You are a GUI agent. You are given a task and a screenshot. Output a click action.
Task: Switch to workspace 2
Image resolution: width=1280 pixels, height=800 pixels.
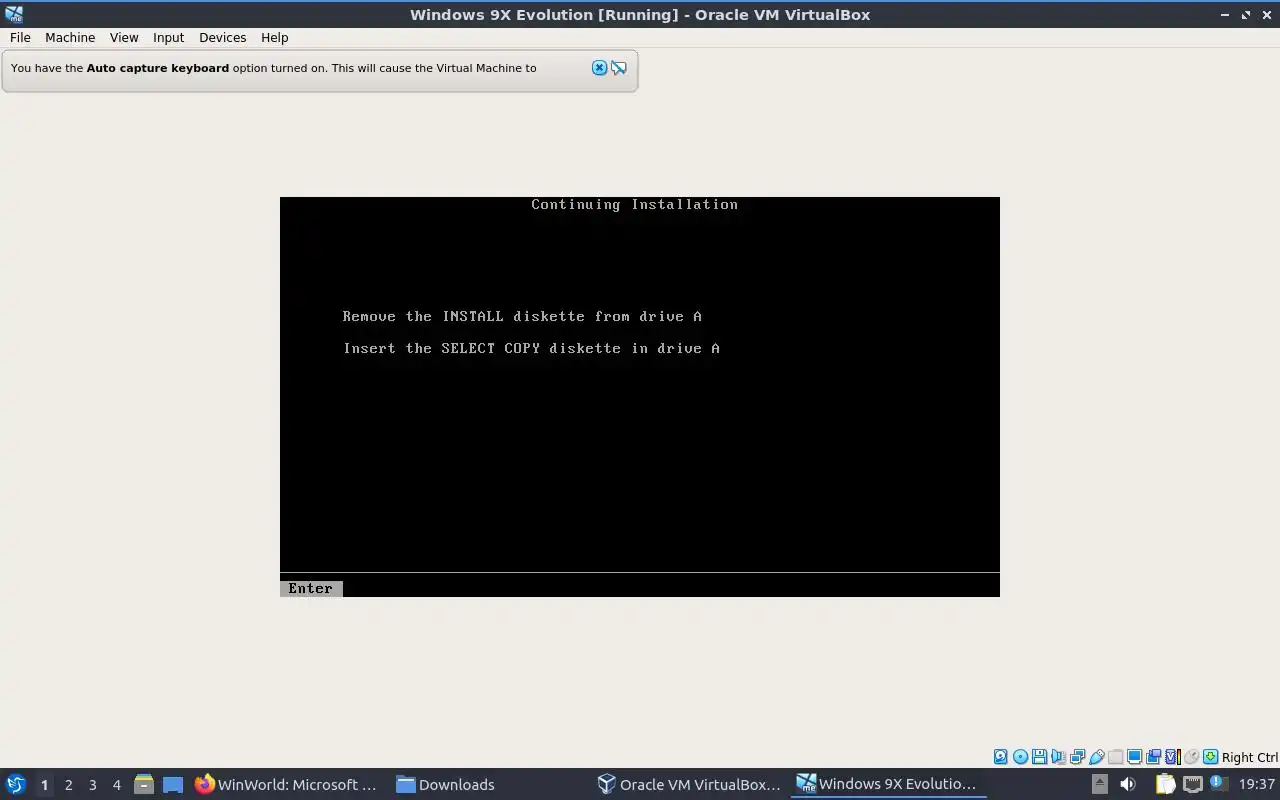(x=68, y=784)
